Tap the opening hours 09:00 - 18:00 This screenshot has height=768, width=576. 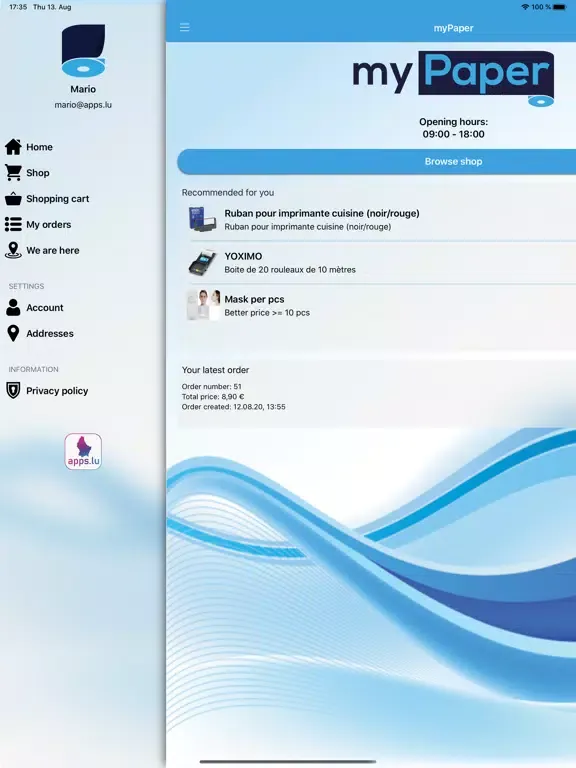pyautogui.click(x=454, y=134)
